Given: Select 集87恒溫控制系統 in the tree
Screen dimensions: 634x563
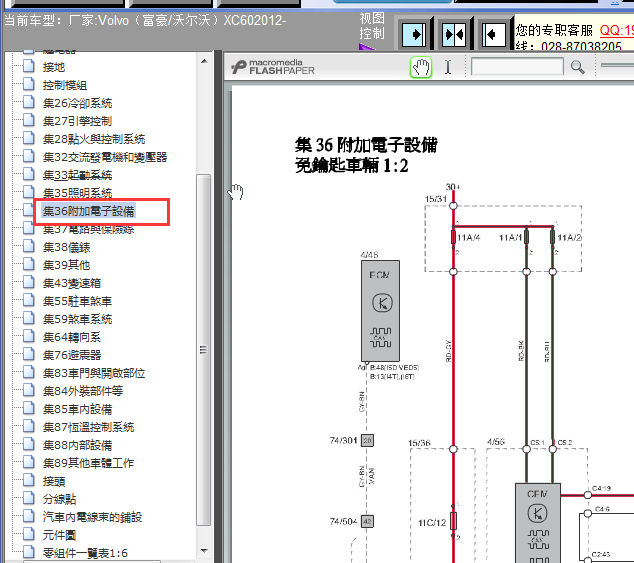Looking at the screenshot, I should coord(88,427).
